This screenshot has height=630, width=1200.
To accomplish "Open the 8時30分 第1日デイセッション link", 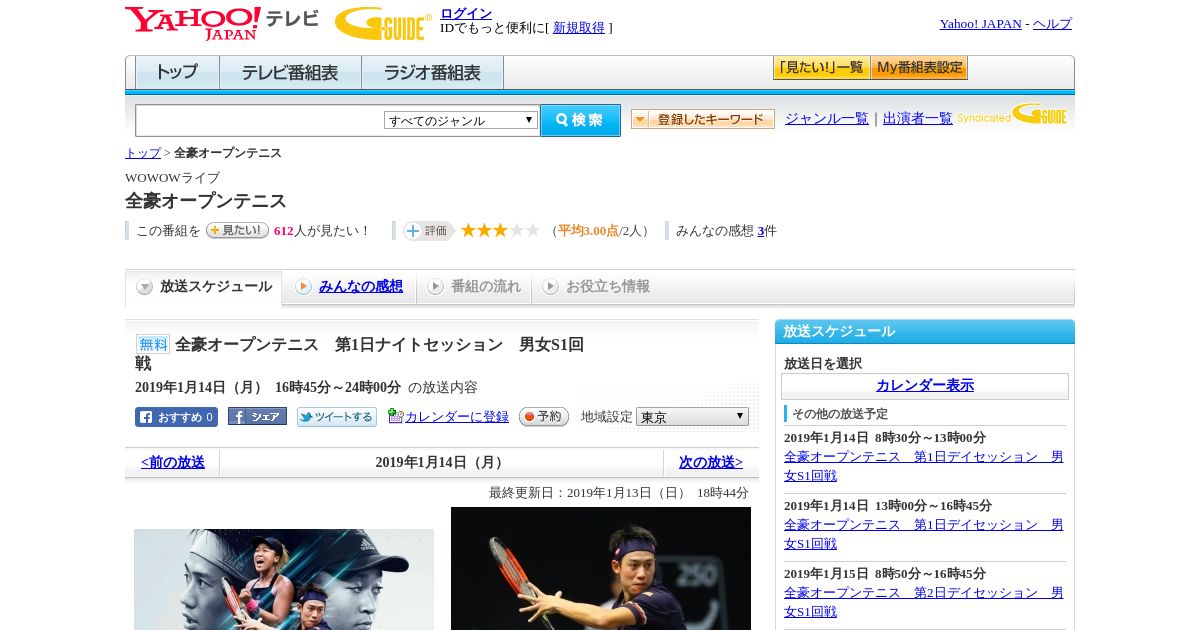I will pyautogui.click(x=923, y=466).
